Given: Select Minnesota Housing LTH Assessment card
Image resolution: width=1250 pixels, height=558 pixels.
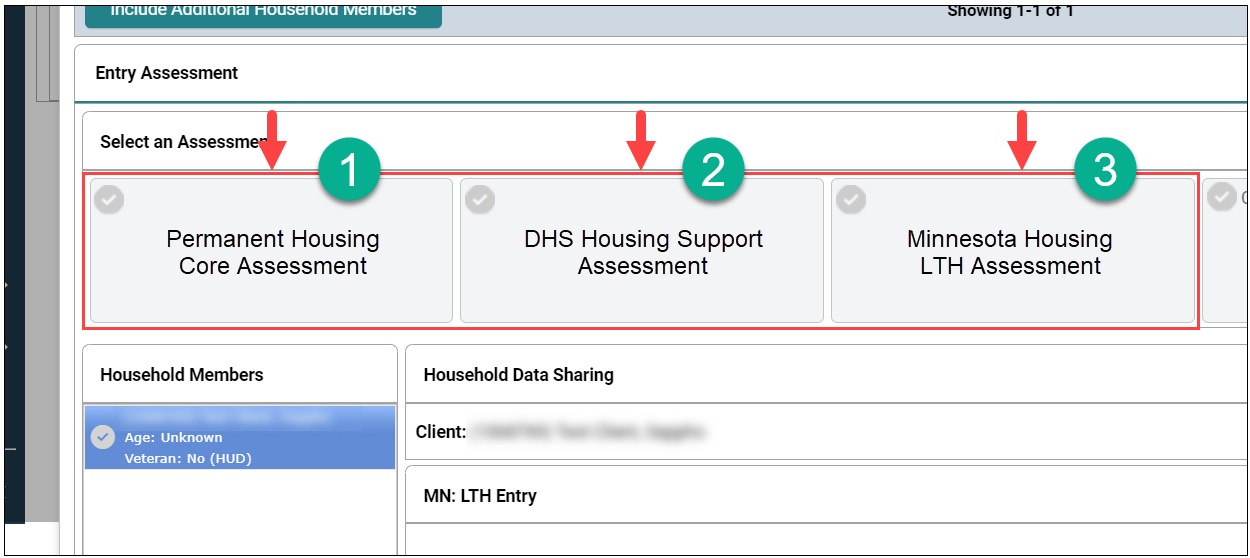Looking at the screenshot, I should click(1013, 251).
